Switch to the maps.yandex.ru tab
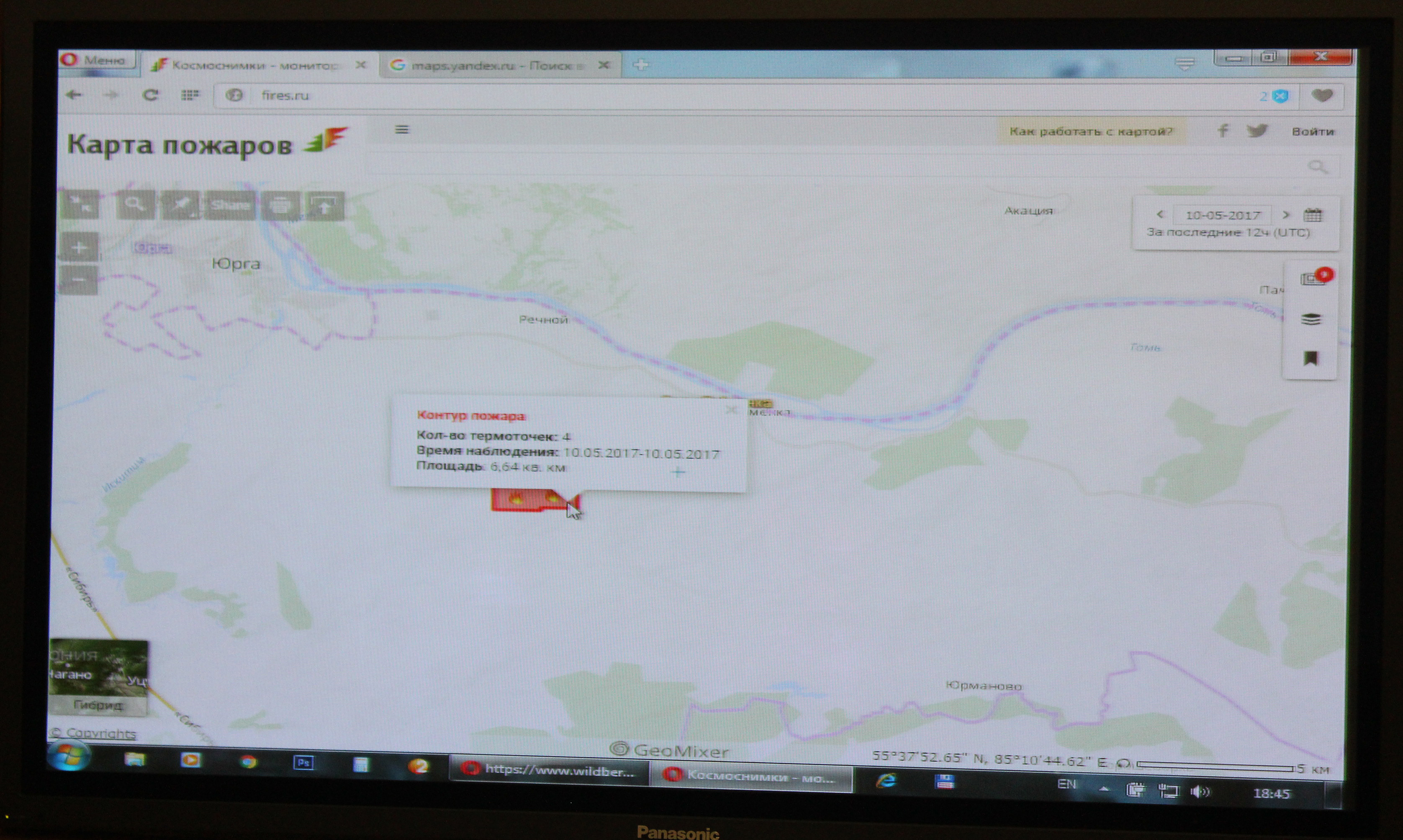Image resolution: width=1403 pixels, height=840 pixels. tap(493, 66)
